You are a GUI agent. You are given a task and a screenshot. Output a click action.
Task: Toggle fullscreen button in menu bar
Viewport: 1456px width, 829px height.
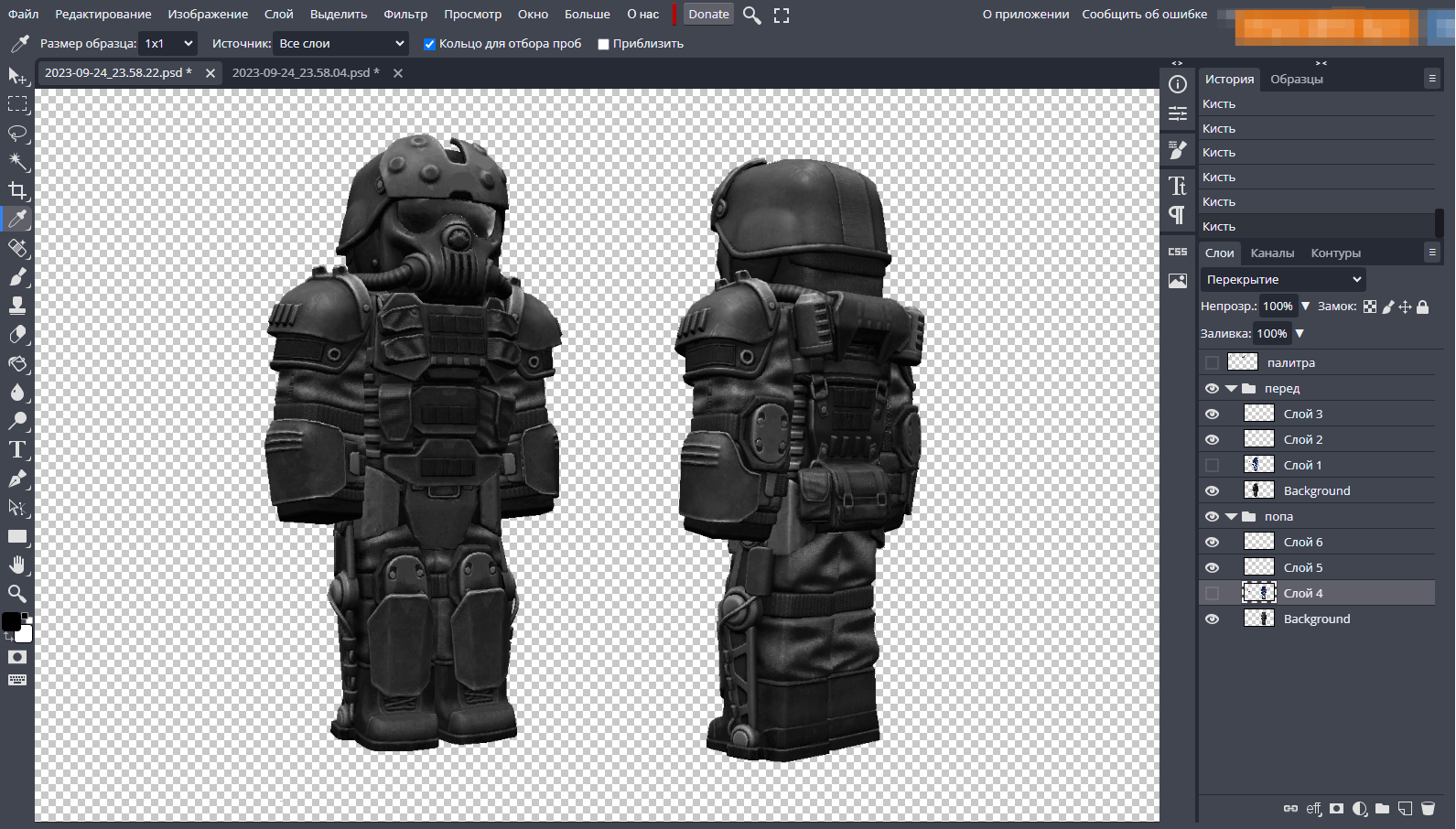pos(782,15)
